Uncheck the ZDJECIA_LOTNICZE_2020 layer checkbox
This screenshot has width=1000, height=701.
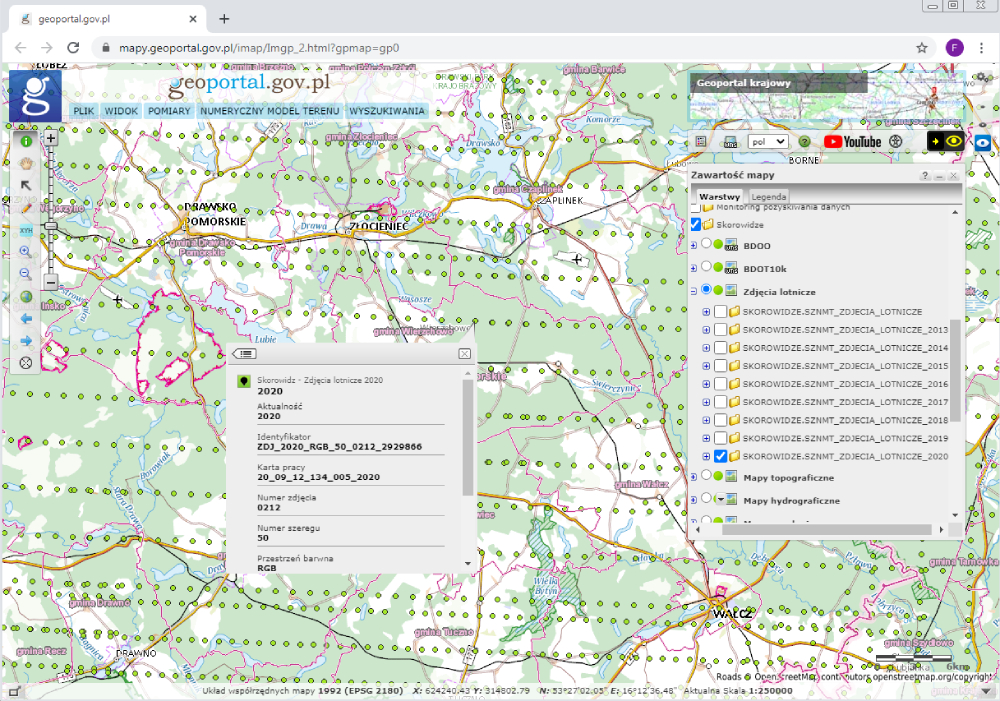pyautogui.click(x=721, y=456)
